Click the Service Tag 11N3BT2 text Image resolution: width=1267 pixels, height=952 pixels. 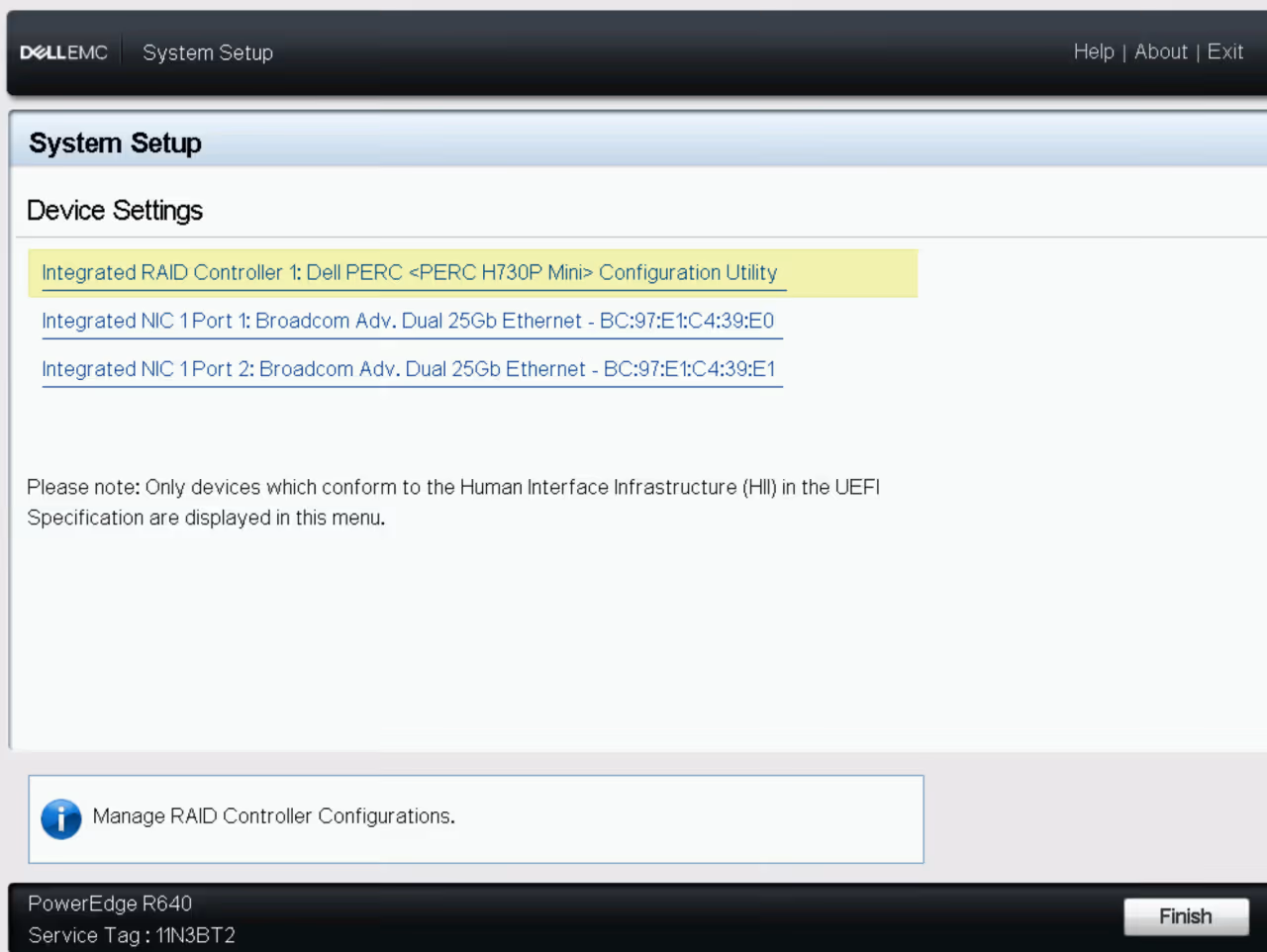coord(132,935)
